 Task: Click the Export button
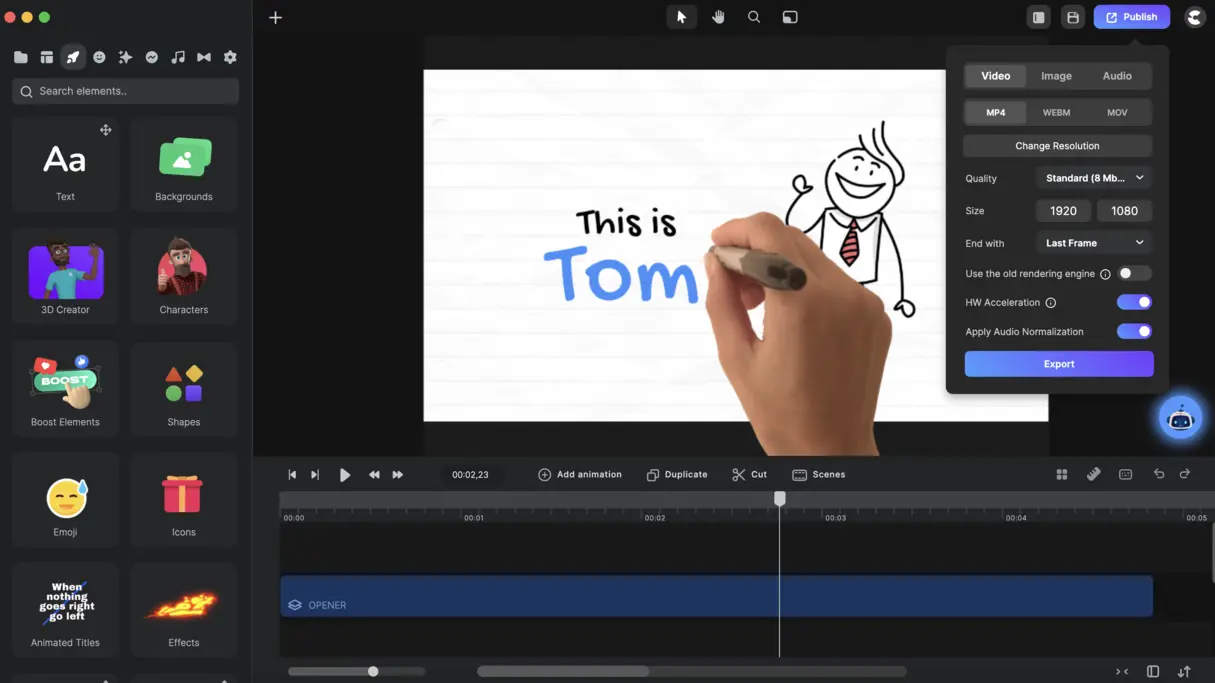click(1058, 363)
